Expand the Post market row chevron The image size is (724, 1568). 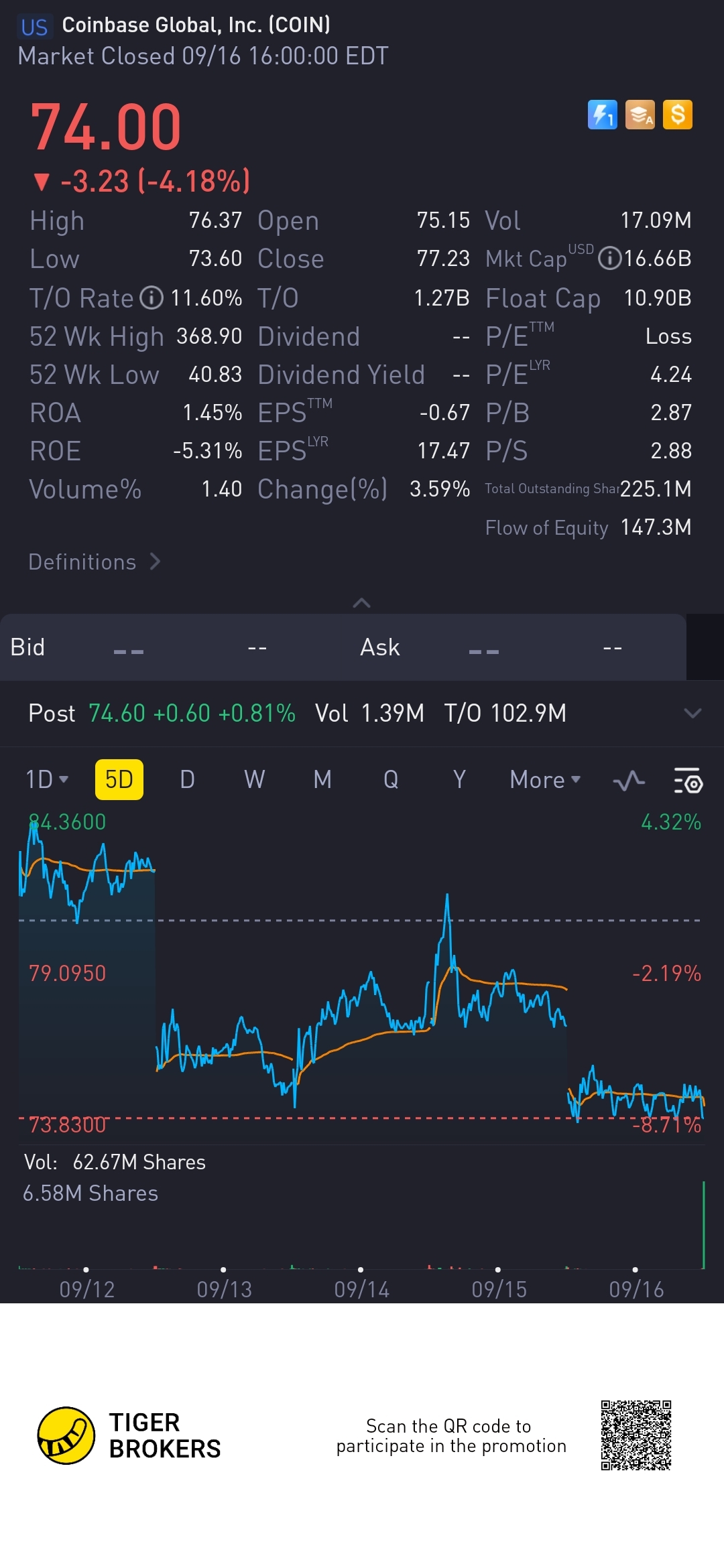coord(692,713)
